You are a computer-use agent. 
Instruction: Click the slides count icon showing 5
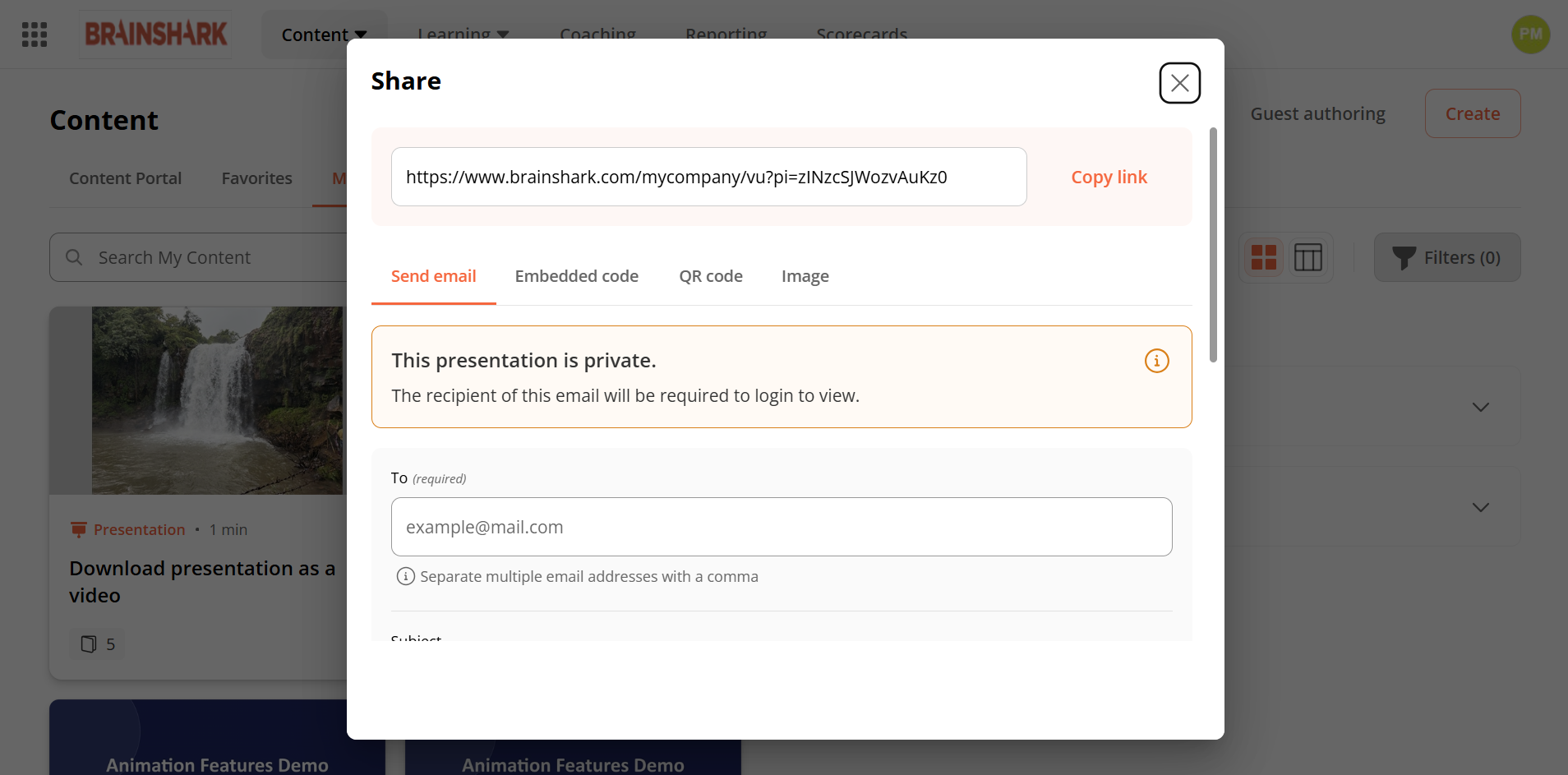(x=89, y=644)
